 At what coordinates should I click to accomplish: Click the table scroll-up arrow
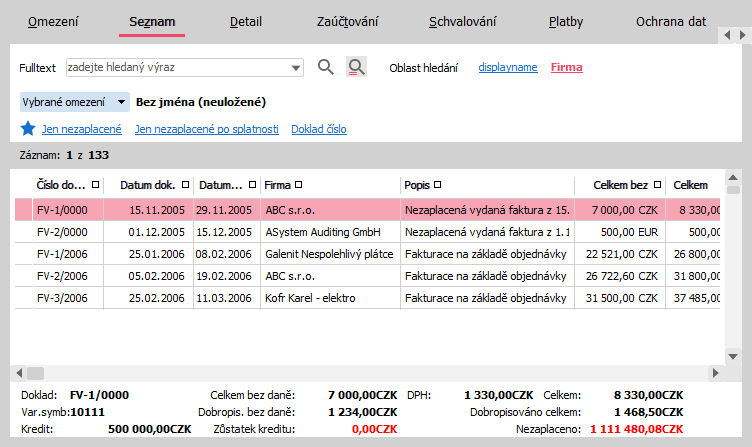point(733,176)
